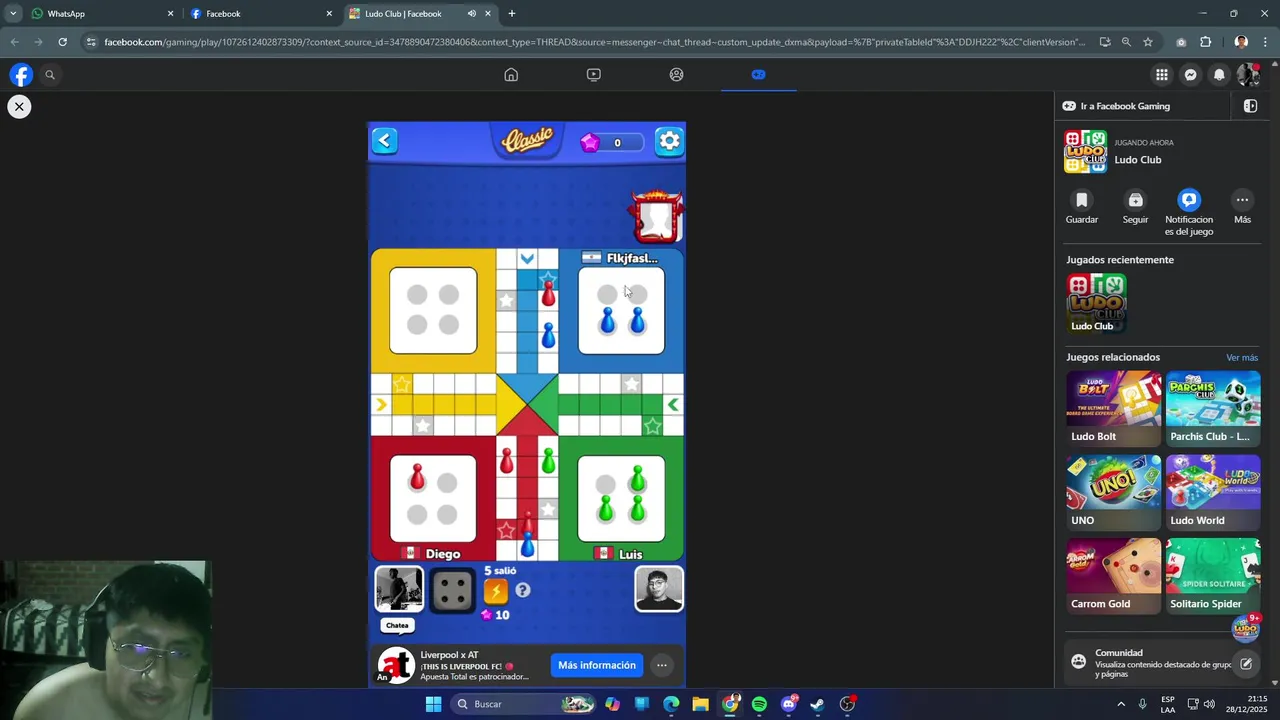Image resolution: width=1280 pixels, height=720 pixels.
Task: Open Messenger from the Facebook top bar
Action: coord(1190,74)
